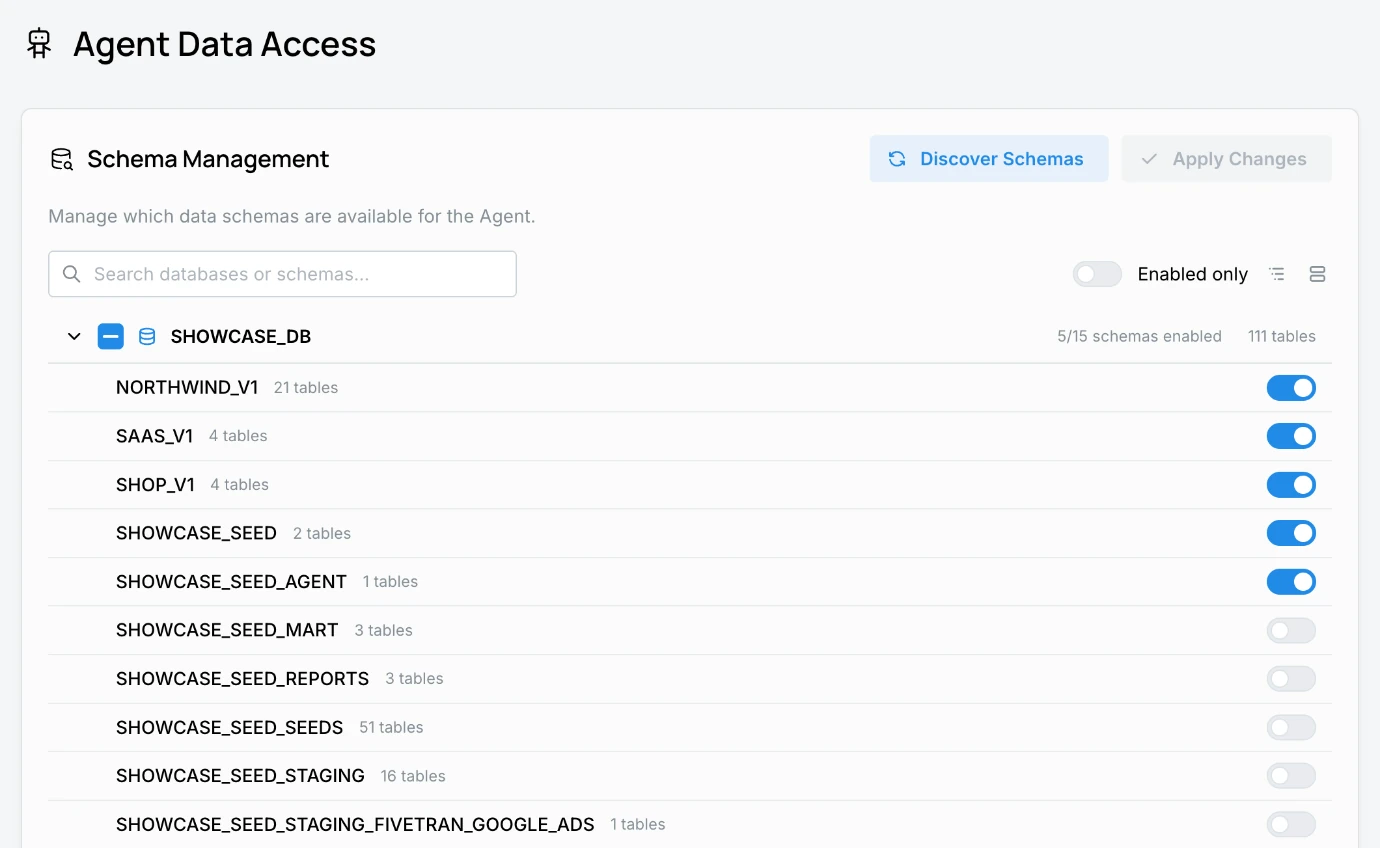Click the magnifier icon in search box
The height and width of the screenshot is (848, 1380).
tap(71, 274)
